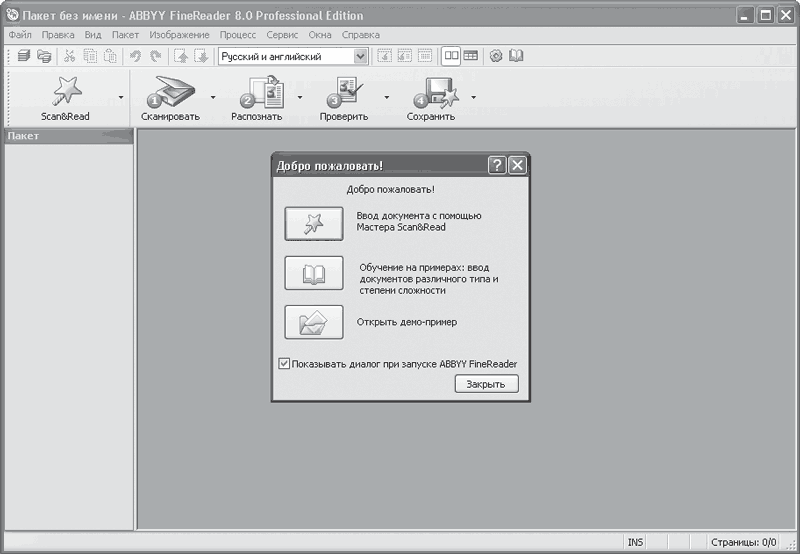The image size is (800, 554).
Task: Click the open demo-example folder button
Action: 314,322
